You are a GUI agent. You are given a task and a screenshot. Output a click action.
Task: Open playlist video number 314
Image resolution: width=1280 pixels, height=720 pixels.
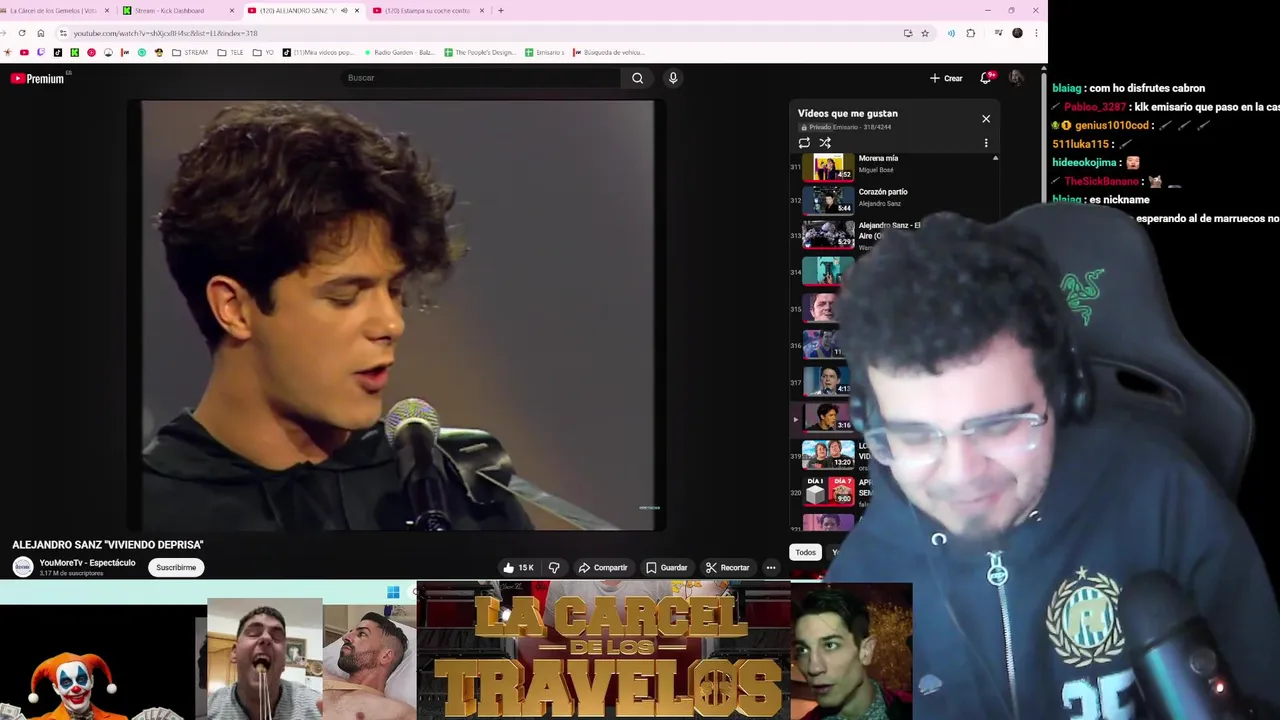coord(820,272)
